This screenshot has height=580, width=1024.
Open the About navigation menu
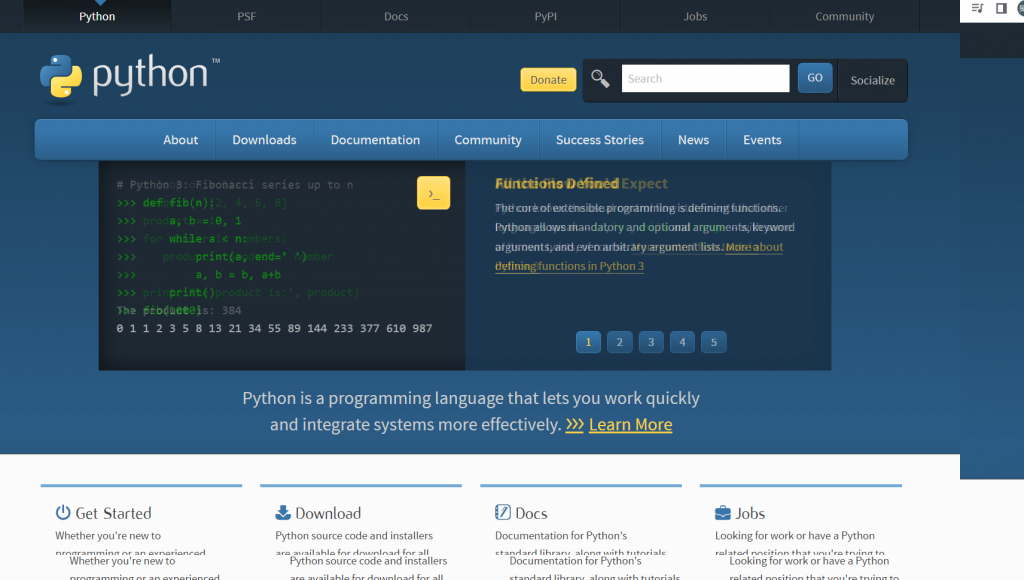coord(180,140)
